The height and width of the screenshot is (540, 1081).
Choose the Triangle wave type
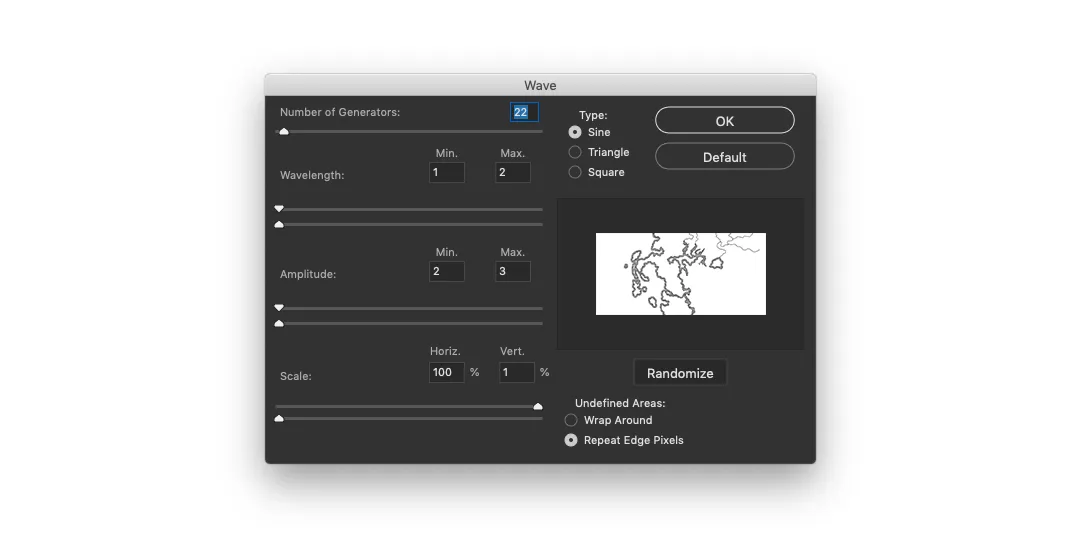tap(575, 152)
